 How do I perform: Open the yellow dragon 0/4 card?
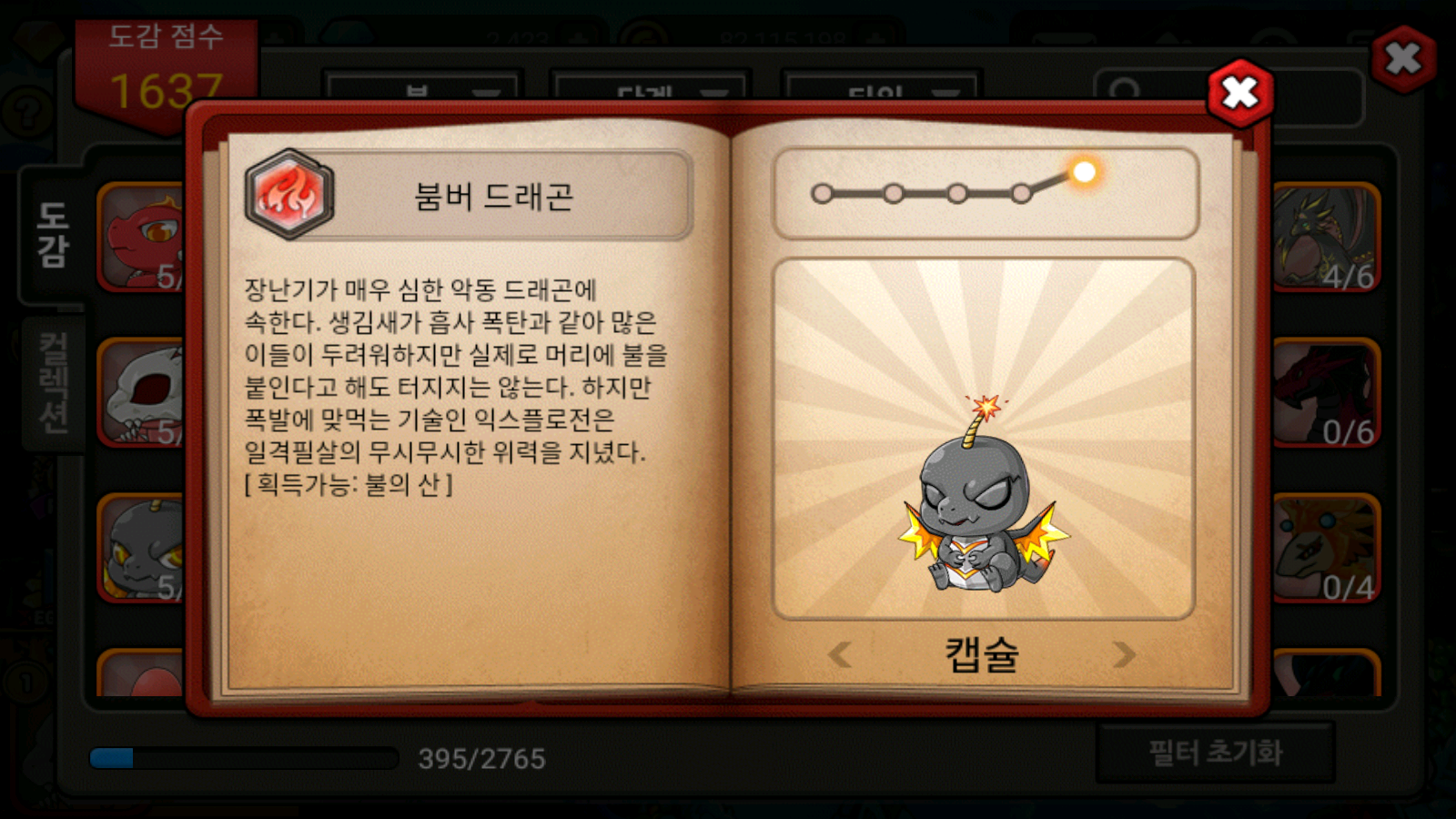[1325, 548]
